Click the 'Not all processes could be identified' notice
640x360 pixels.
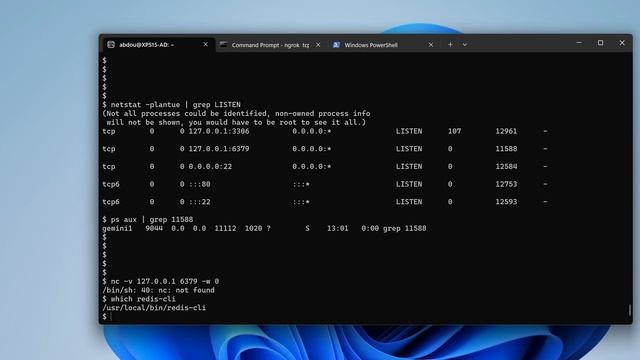tap(236, 118)
